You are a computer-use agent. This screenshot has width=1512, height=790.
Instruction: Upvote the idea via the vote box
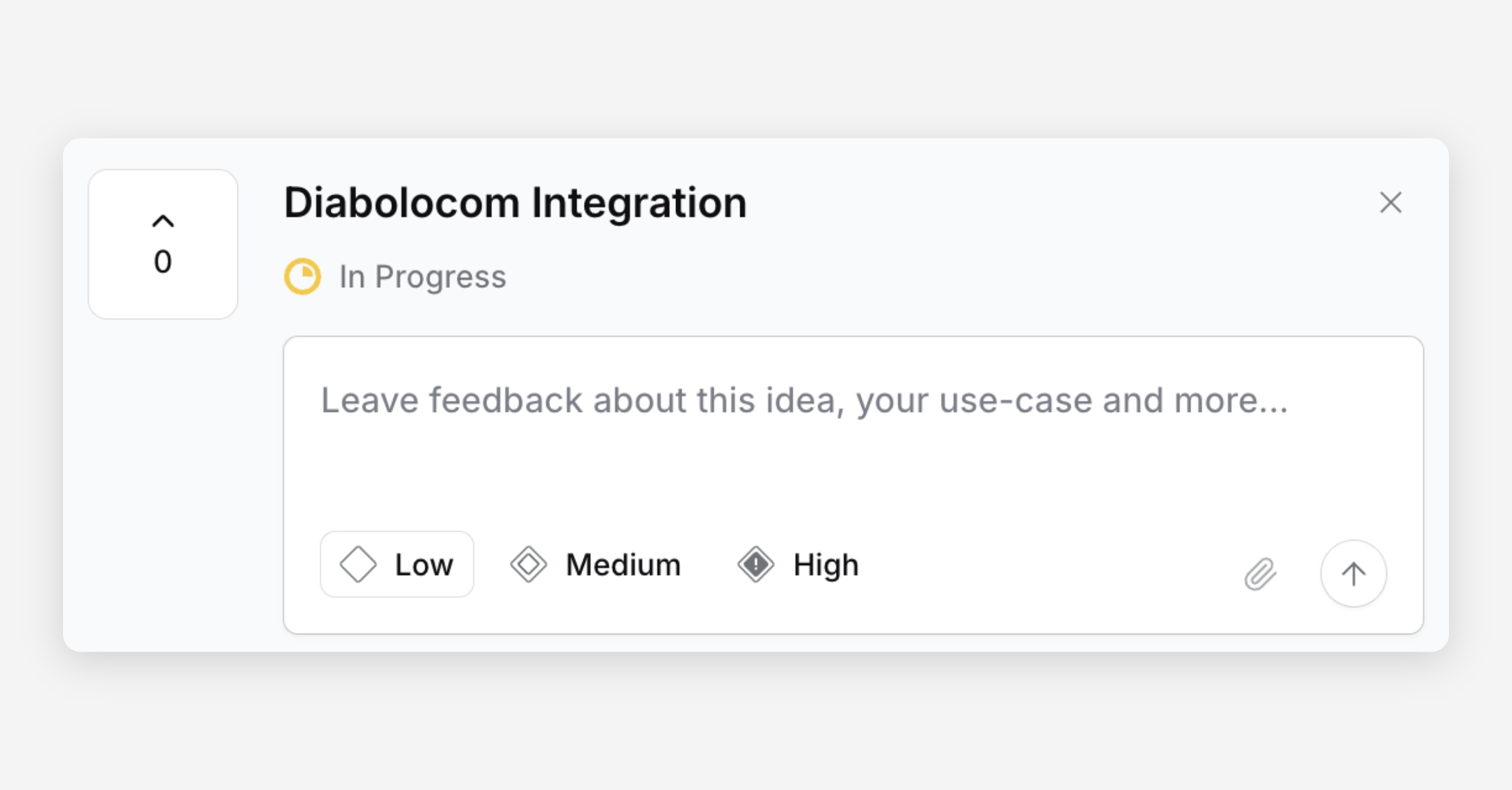(163, 244)
